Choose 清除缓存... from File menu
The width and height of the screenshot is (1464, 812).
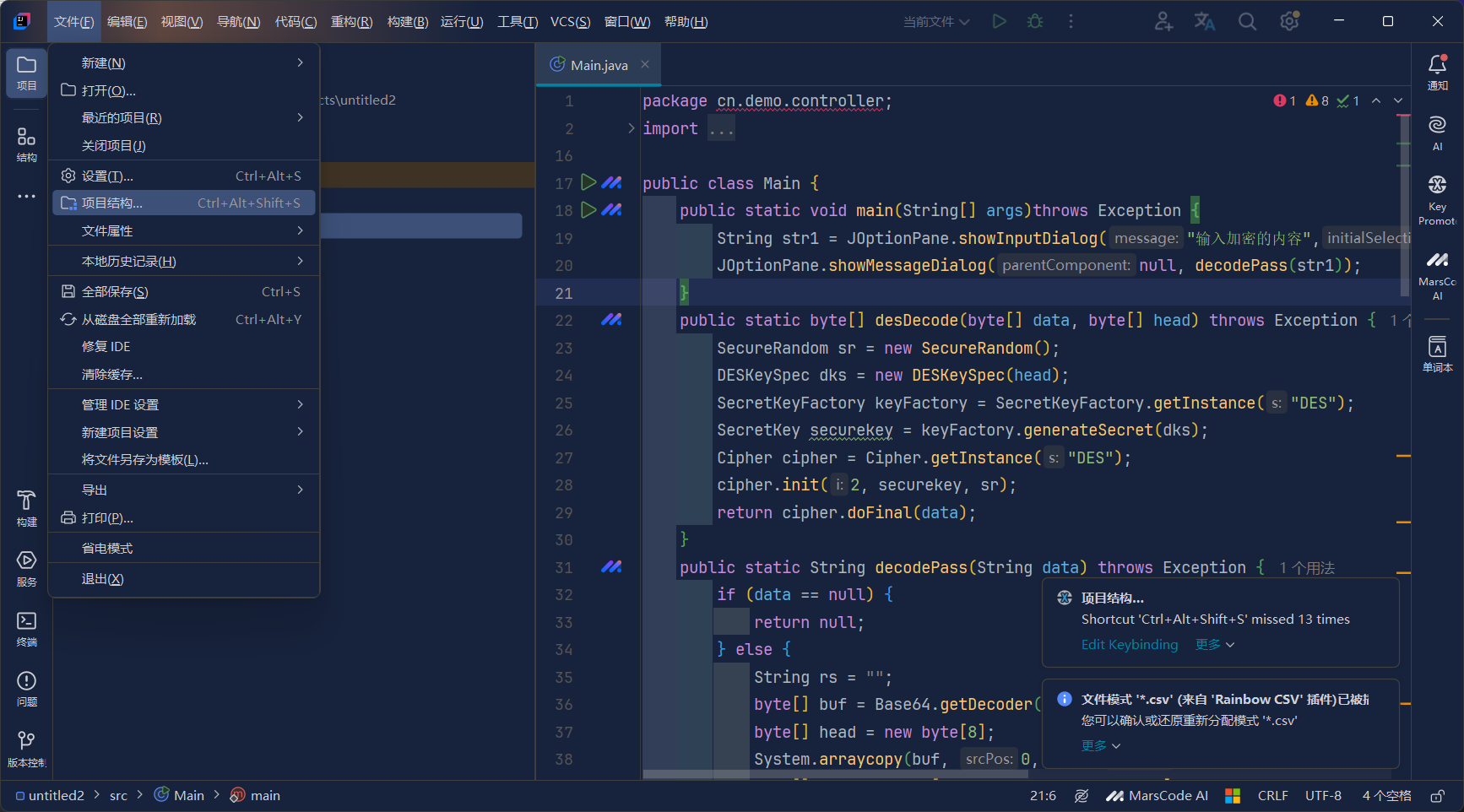(x=184, y=374)
